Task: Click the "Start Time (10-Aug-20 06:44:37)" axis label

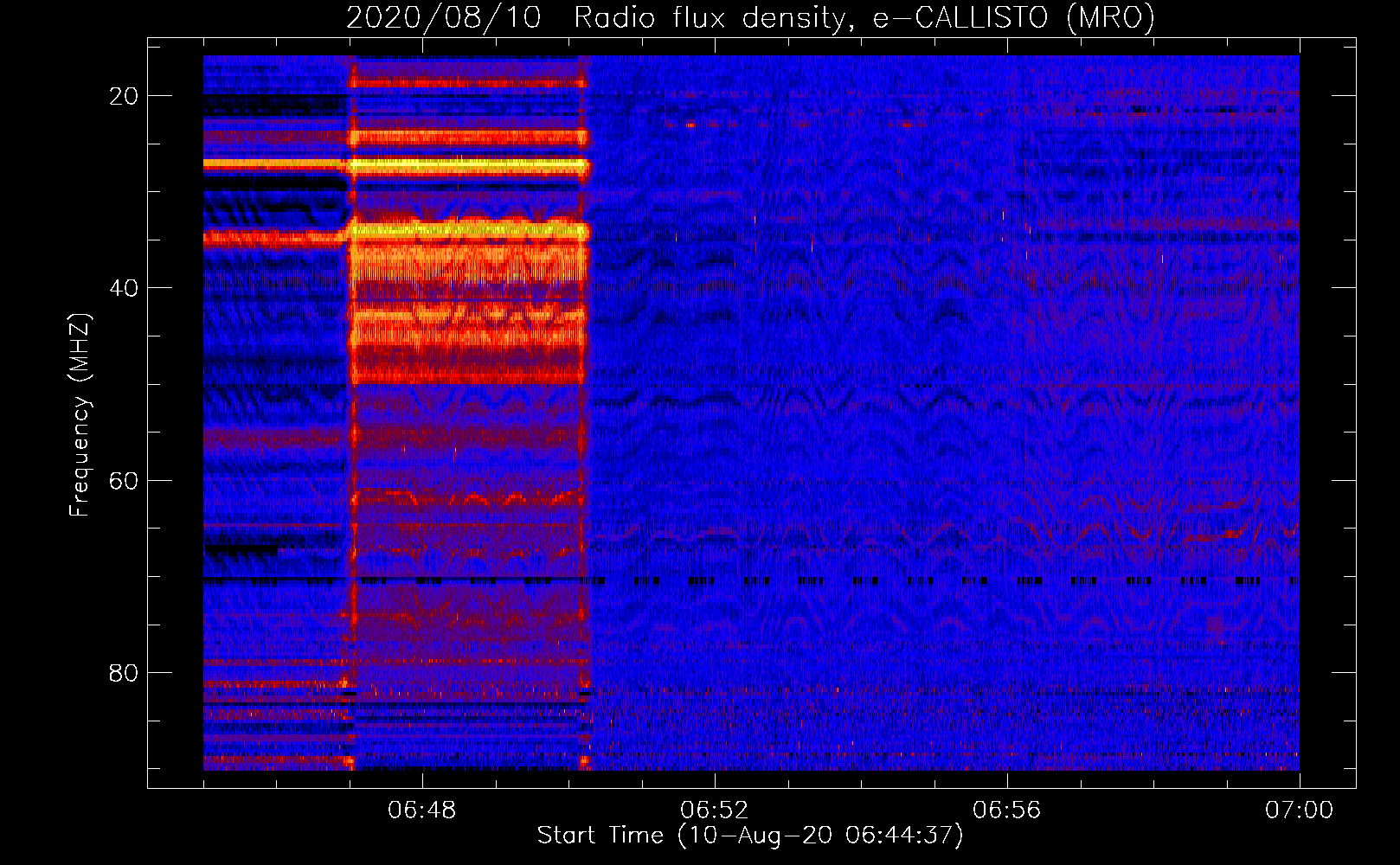Action: [x=750, y=836]
